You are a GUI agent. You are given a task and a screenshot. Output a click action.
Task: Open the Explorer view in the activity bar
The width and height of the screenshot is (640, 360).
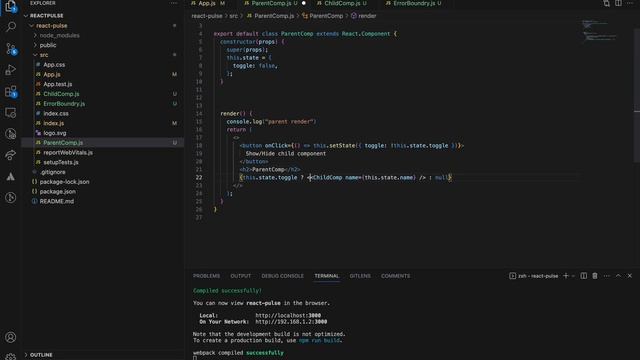(11, 6)
